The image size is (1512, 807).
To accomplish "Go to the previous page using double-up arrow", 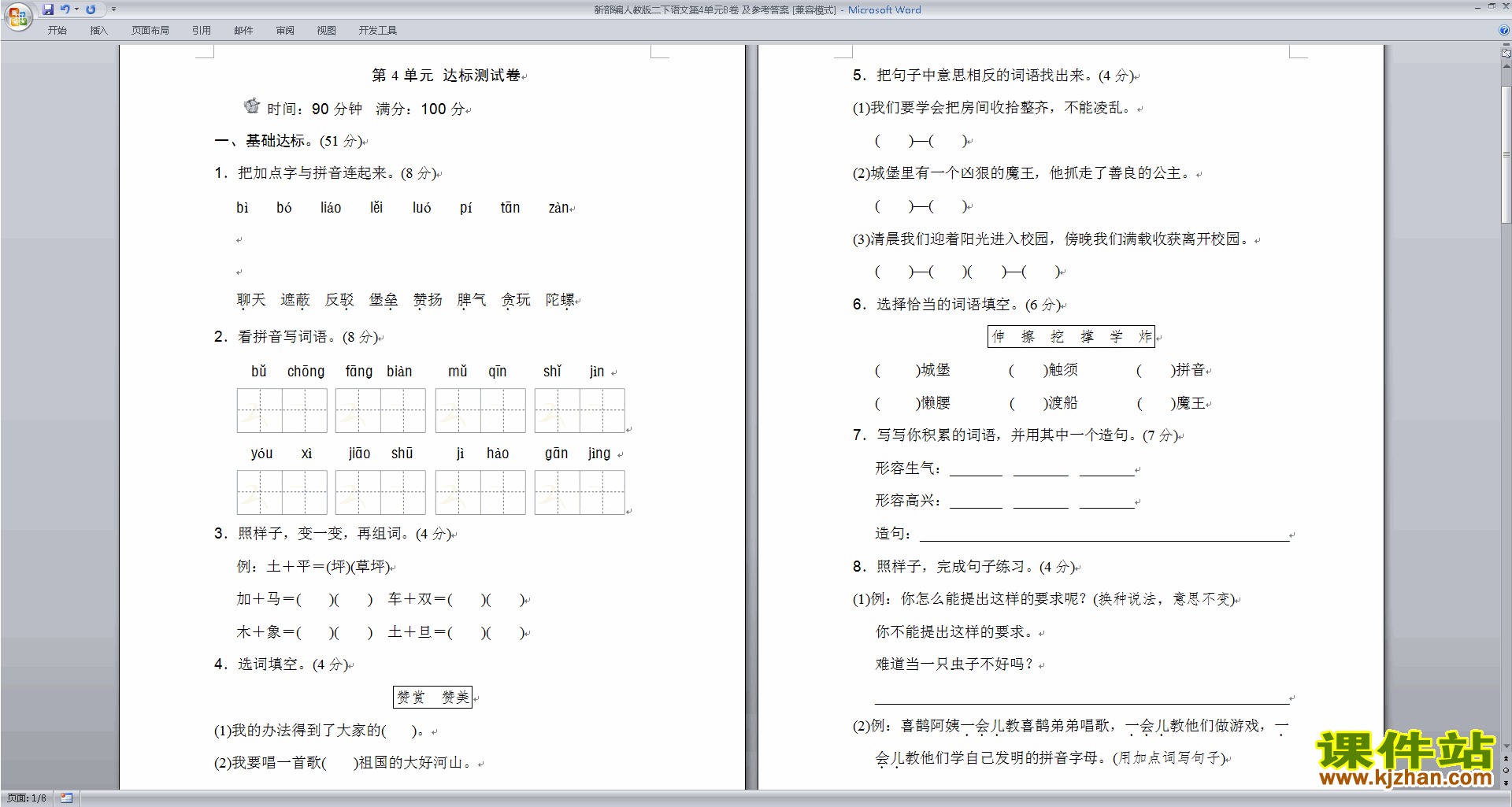I will click(x=1506, y=758).
